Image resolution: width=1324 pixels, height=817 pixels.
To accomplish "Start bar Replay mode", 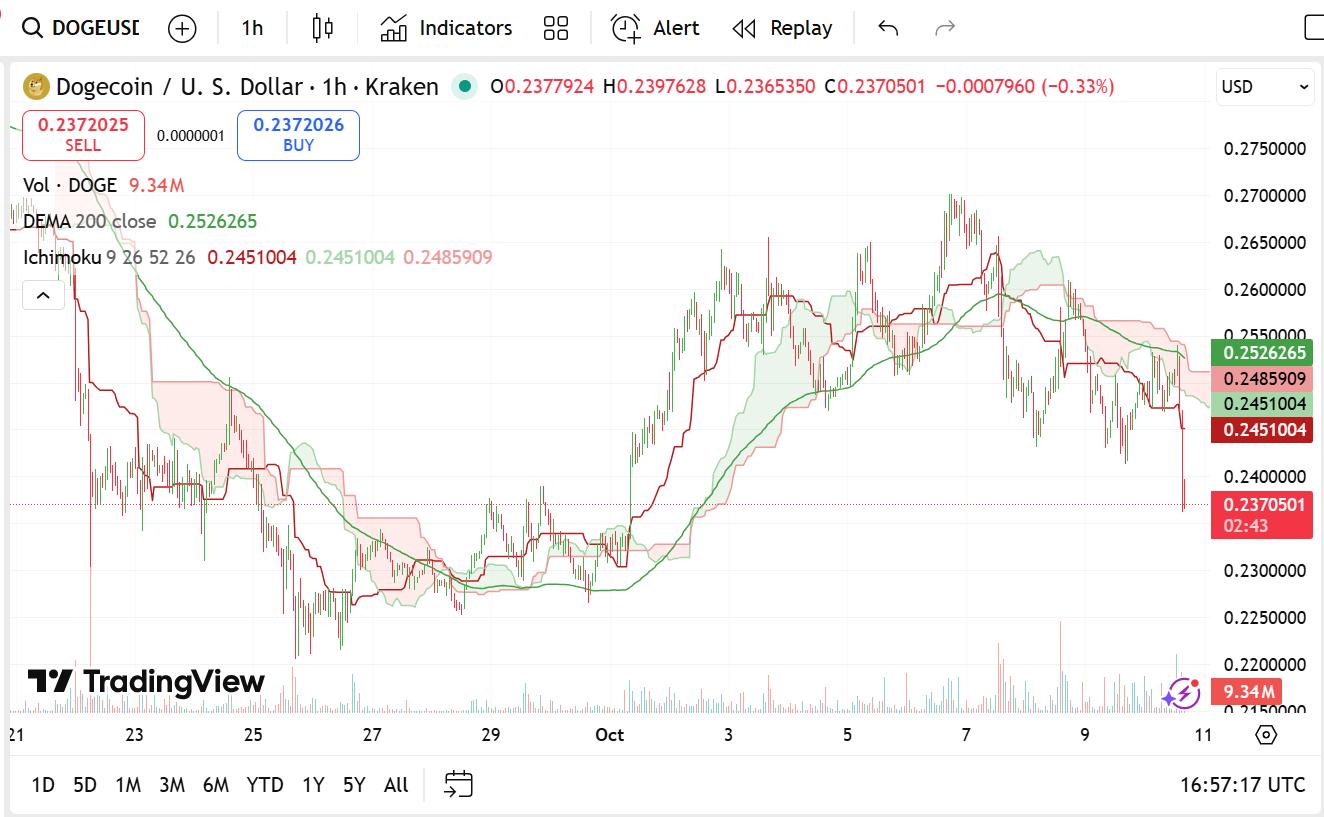I will [x=782, y=28].
